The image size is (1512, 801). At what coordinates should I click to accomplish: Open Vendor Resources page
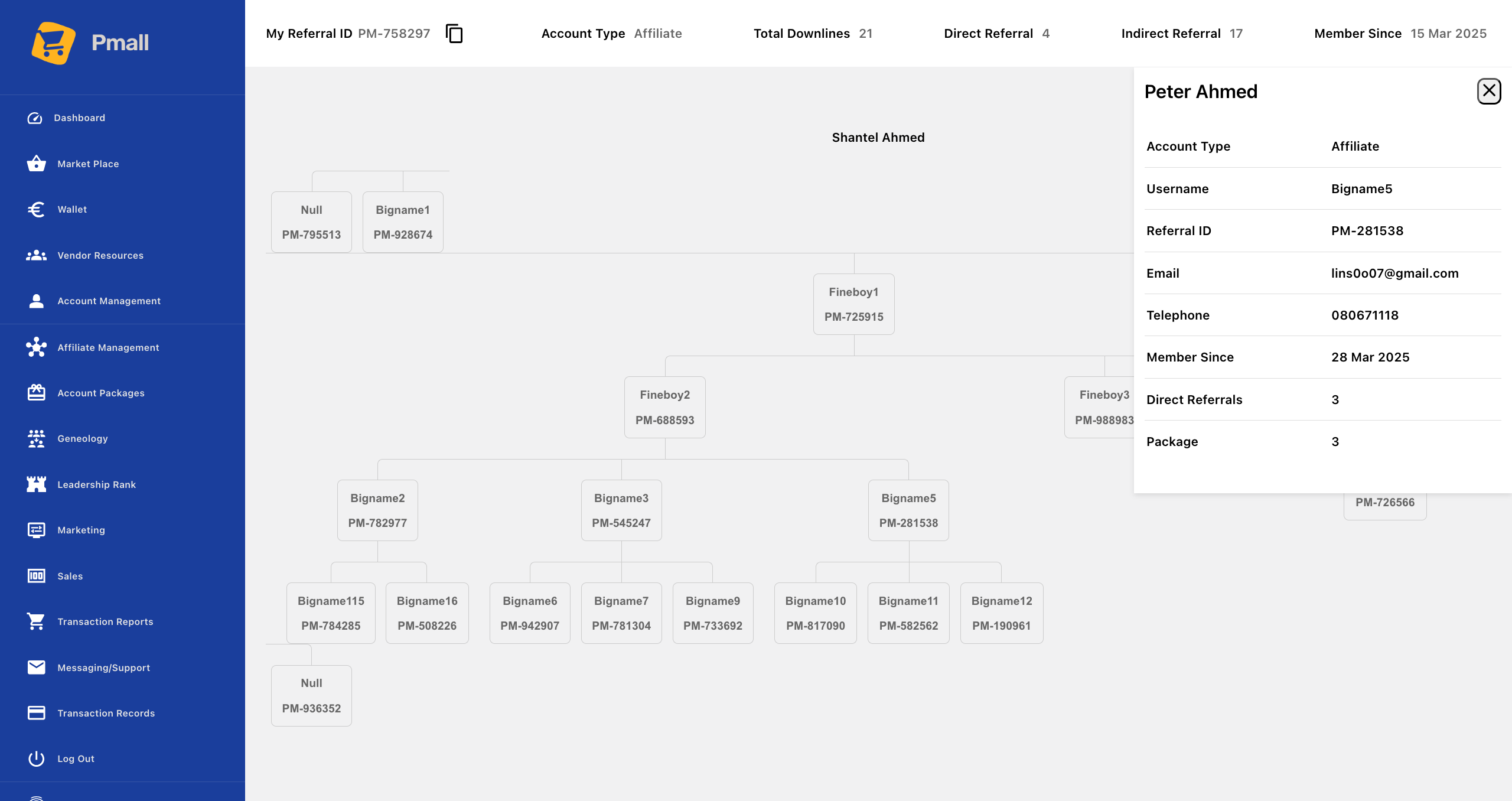coord(100,256)
